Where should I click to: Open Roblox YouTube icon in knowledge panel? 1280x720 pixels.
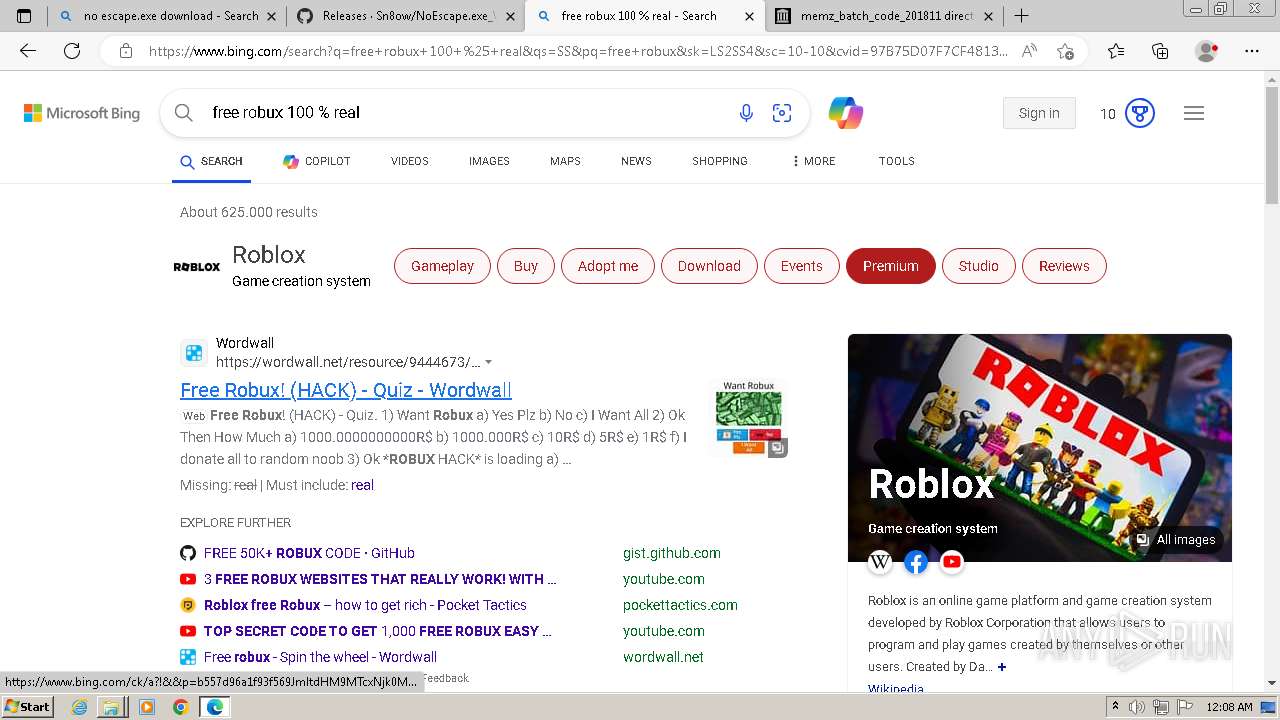click(952, 562)
